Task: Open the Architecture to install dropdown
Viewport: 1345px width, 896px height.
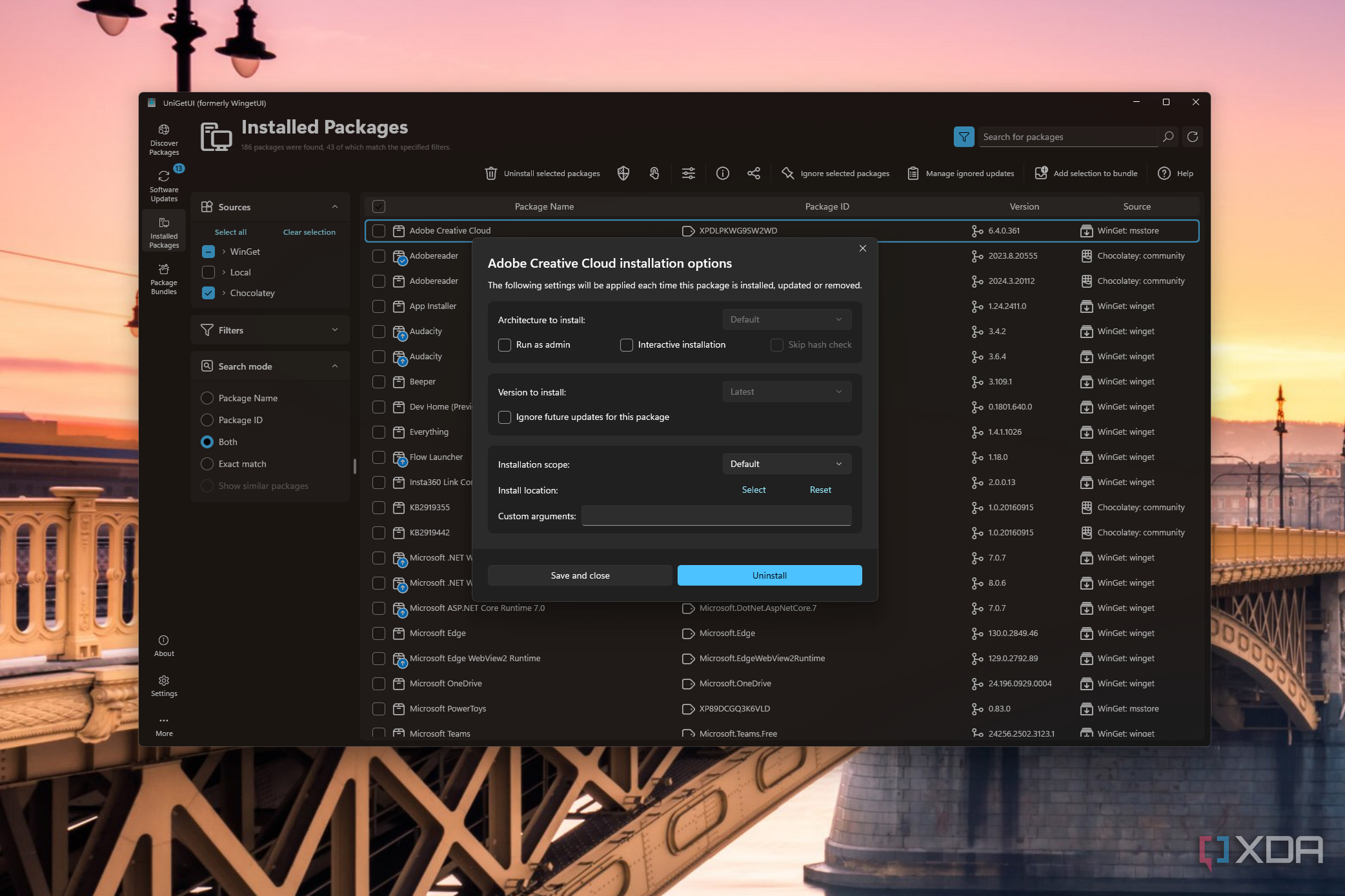Action: (x=787, y=319)
